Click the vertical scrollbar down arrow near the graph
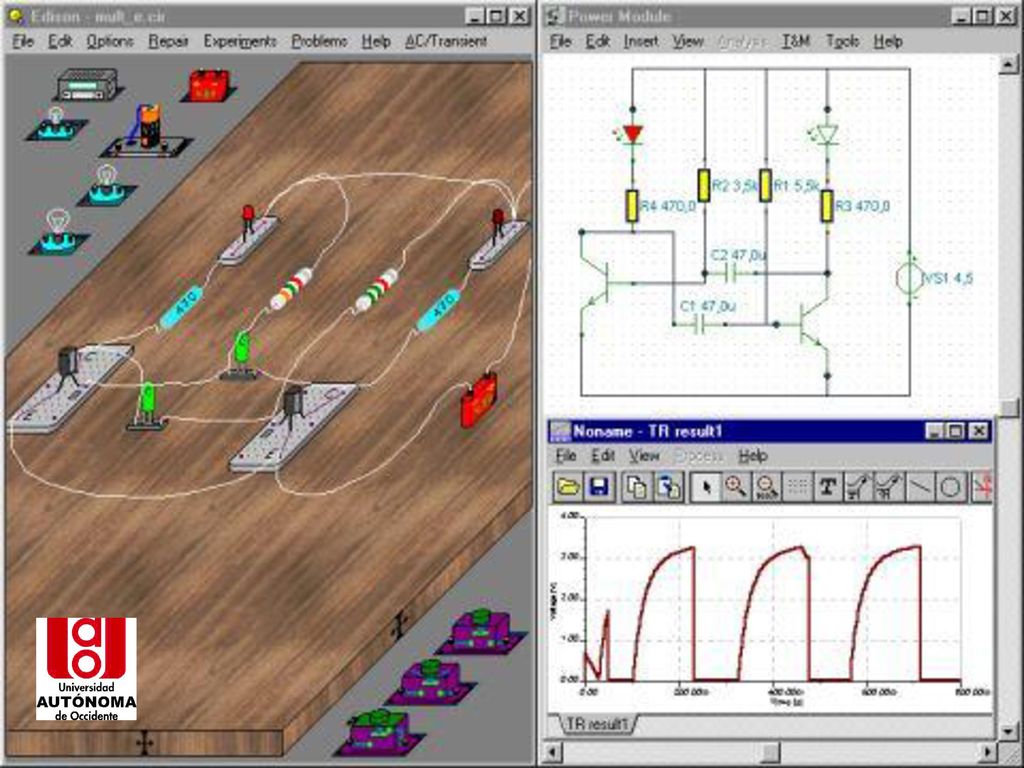Screen dimensions: 1024x768 coord(1008,732)
